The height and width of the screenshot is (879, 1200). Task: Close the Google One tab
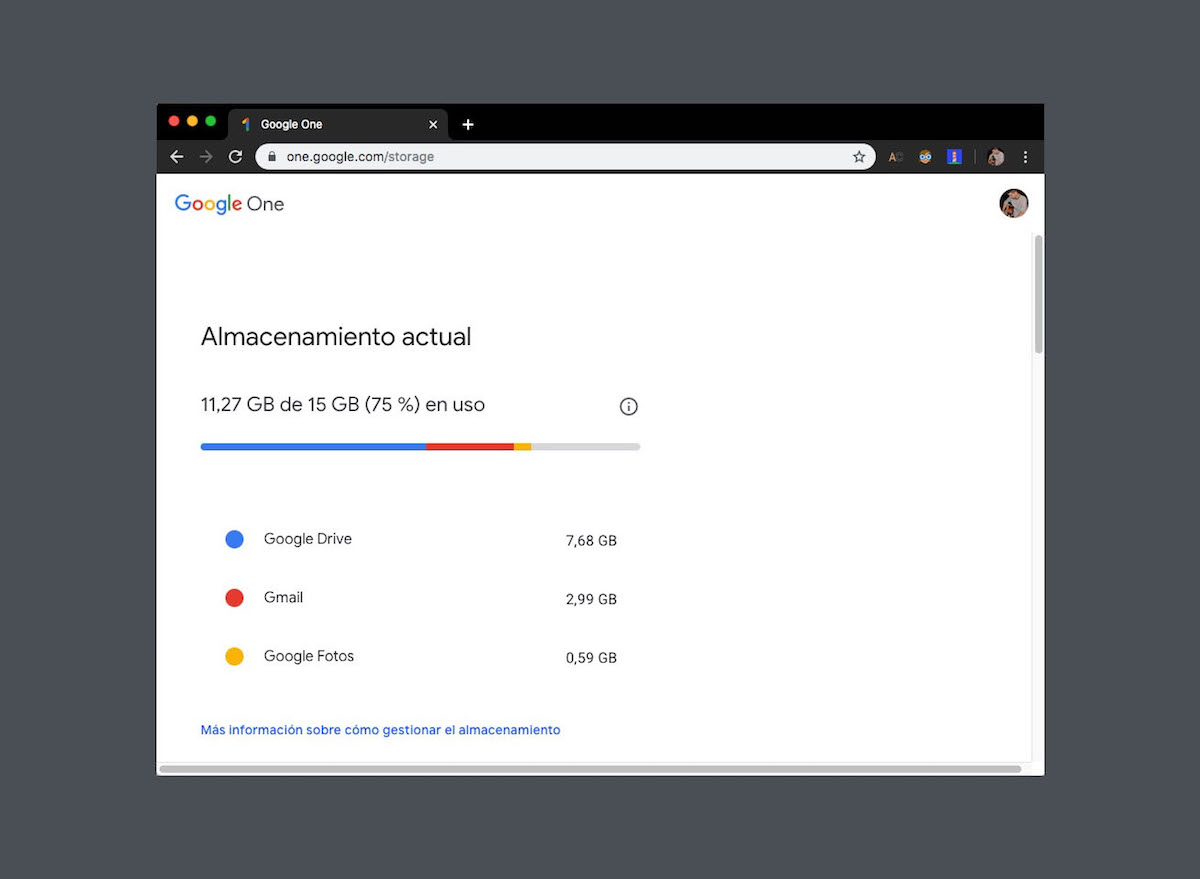coord(433,124)
